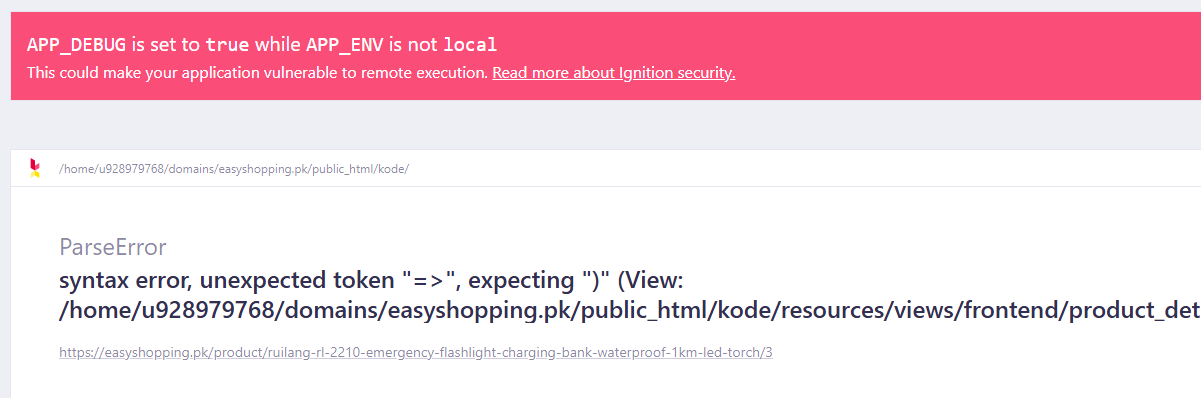Click the banner heading line about APP_DEBUG
This screenshot has height=398, width=1201.
coord(262,45)
